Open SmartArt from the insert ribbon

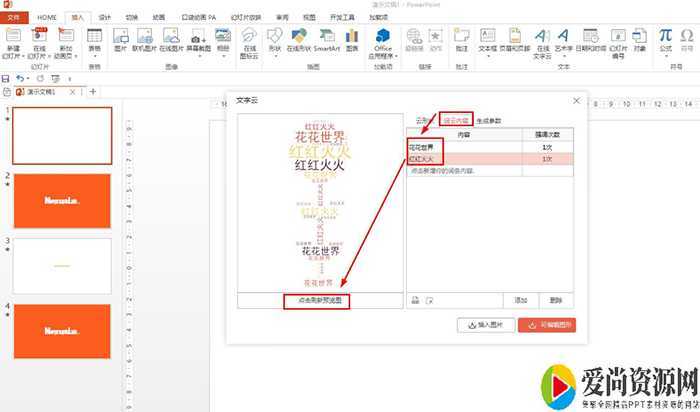(x=327, y=42)
